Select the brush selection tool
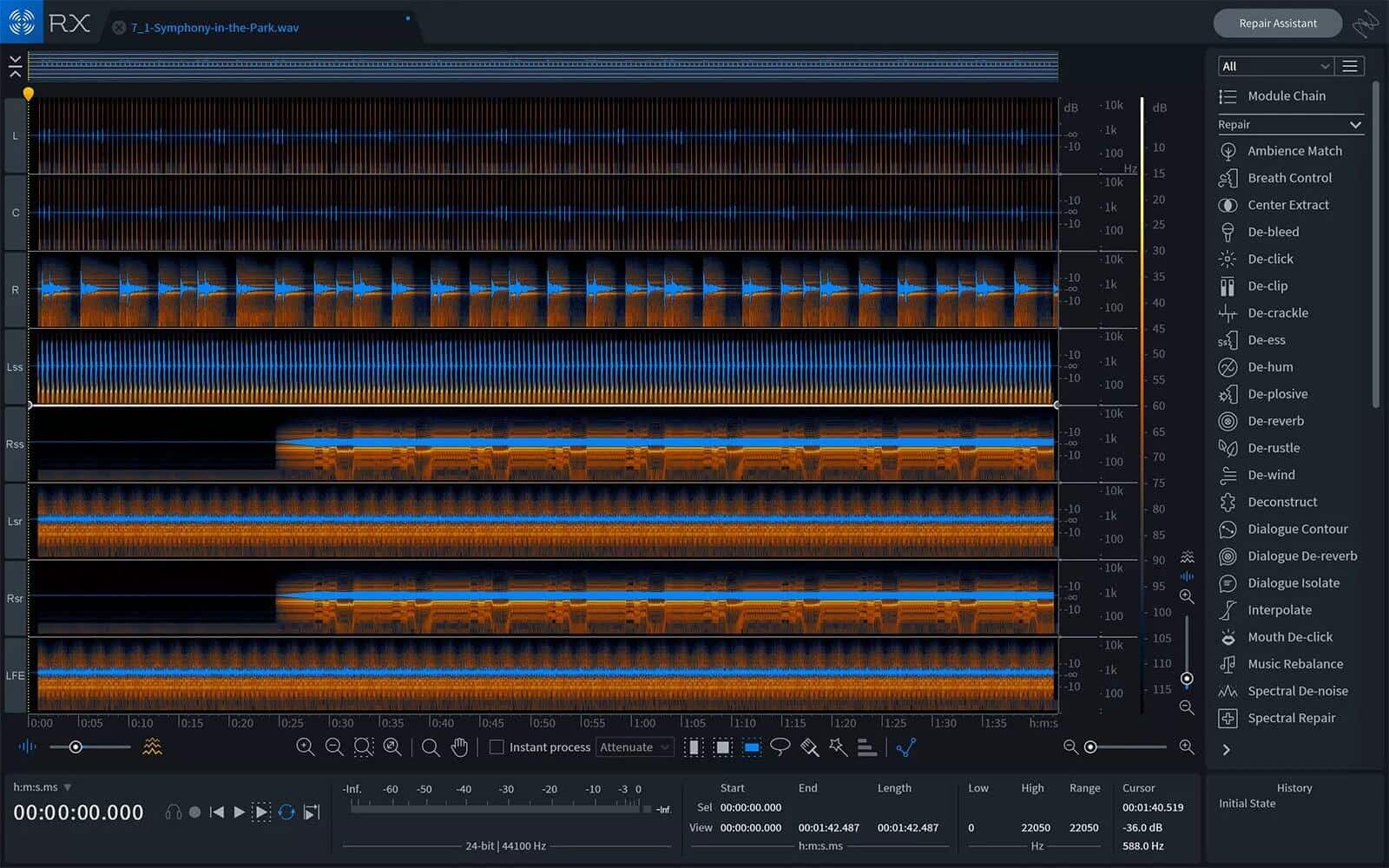The width and height of the screenshot is (1389, 868). pos(809,746)
